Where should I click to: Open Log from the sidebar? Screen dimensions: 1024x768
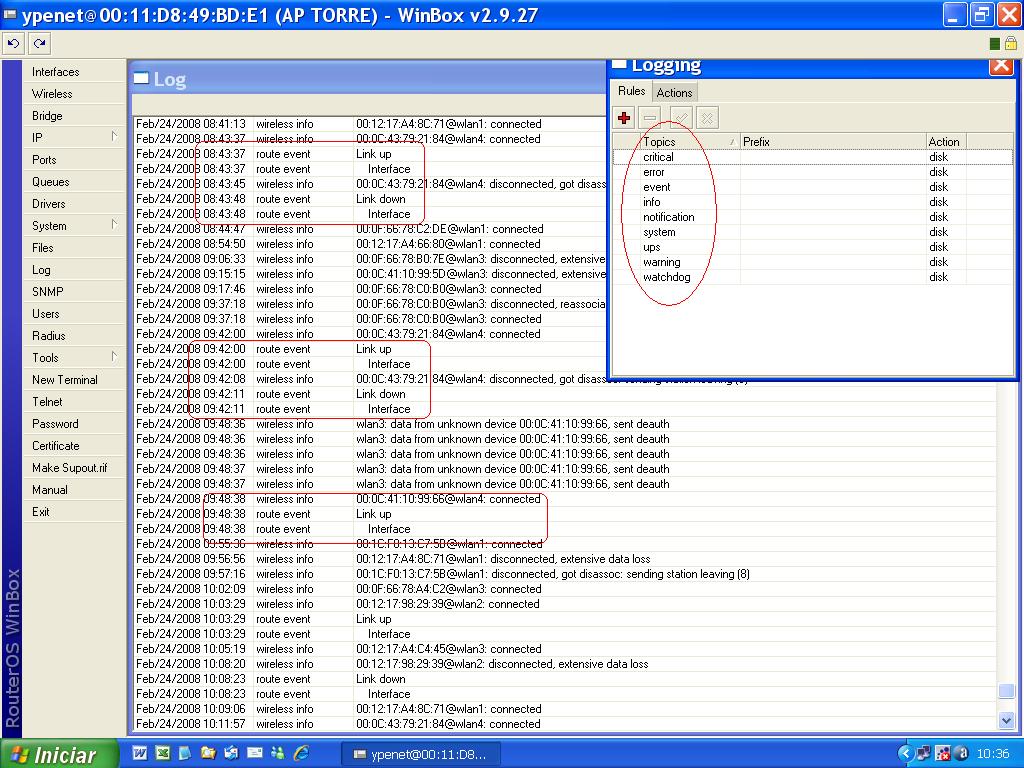click(x=74, y=270)
